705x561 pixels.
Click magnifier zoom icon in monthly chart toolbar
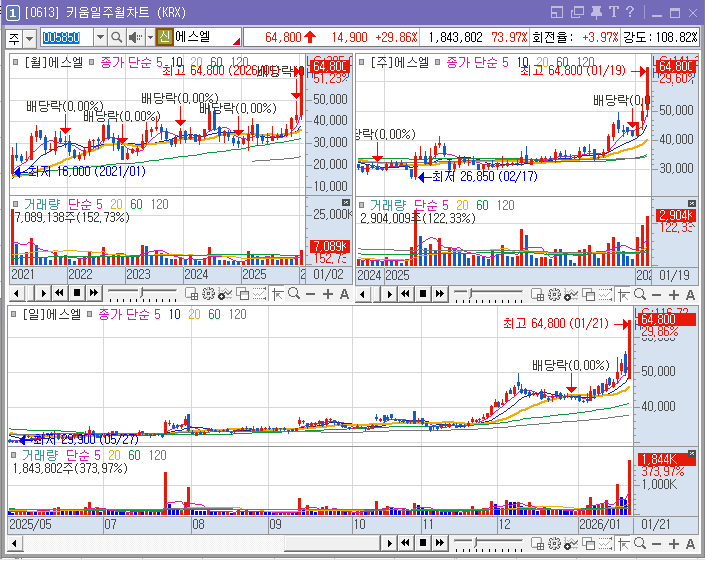pos(294,294)
